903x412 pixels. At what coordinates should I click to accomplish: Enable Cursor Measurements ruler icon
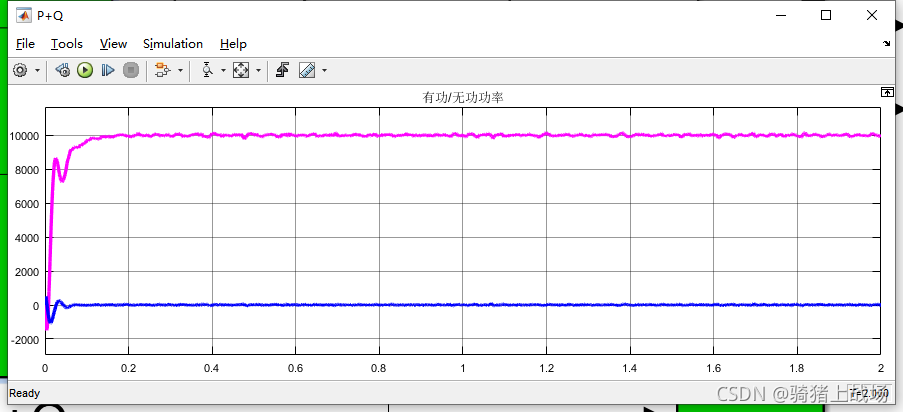coord(308,70)
